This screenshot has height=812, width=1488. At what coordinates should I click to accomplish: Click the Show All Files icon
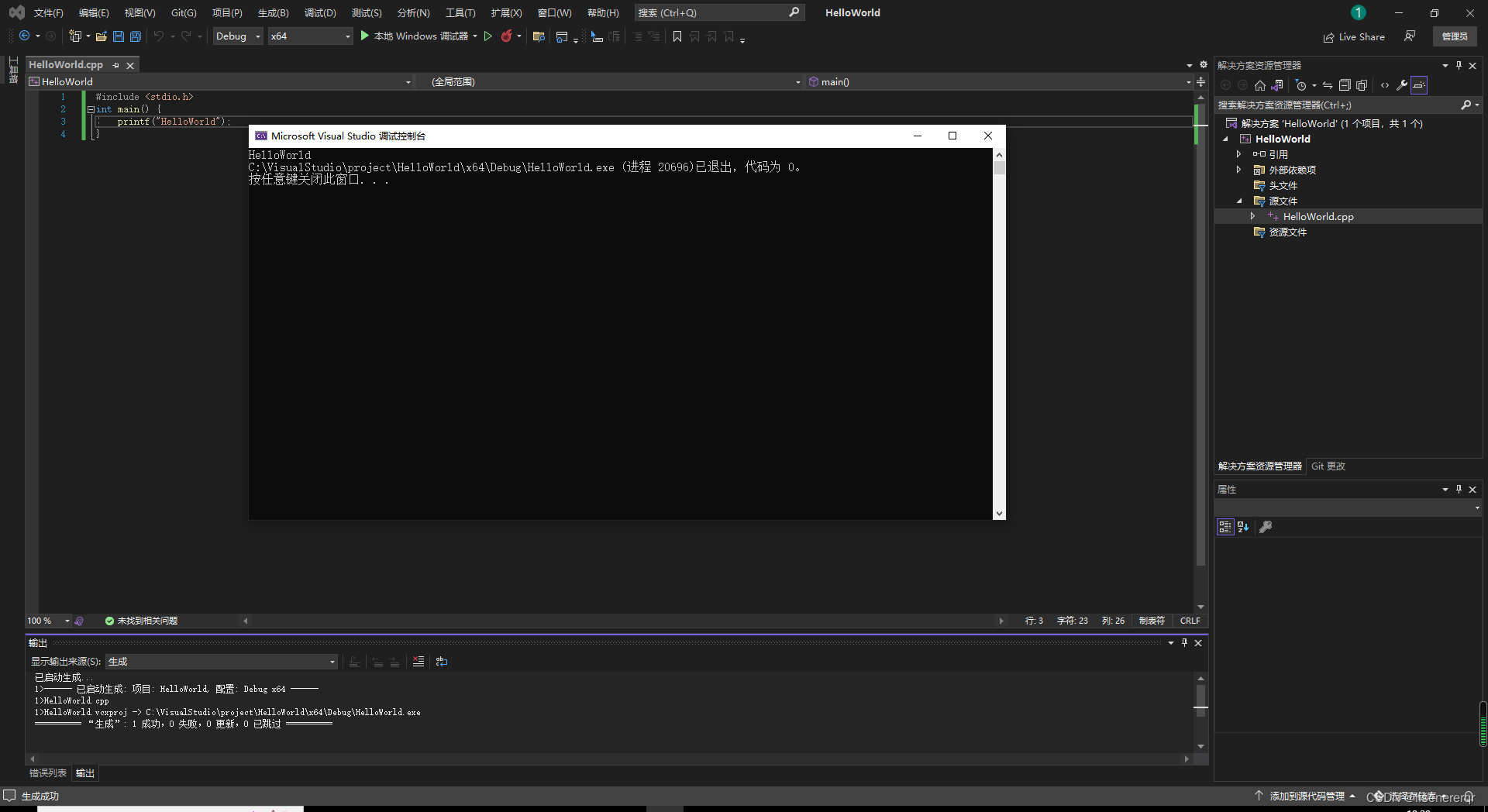(1362, 85)
